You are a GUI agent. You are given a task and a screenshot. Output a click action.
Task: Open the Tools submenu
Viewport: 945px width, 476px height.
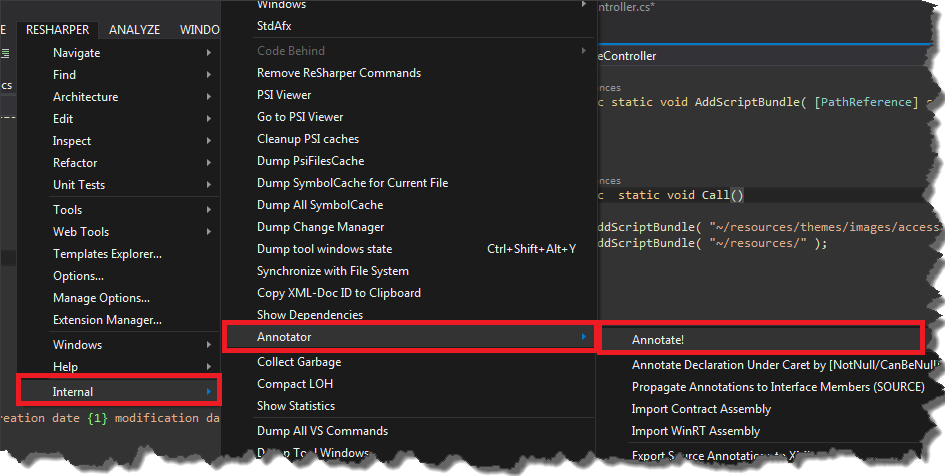(x=118, y=210)
